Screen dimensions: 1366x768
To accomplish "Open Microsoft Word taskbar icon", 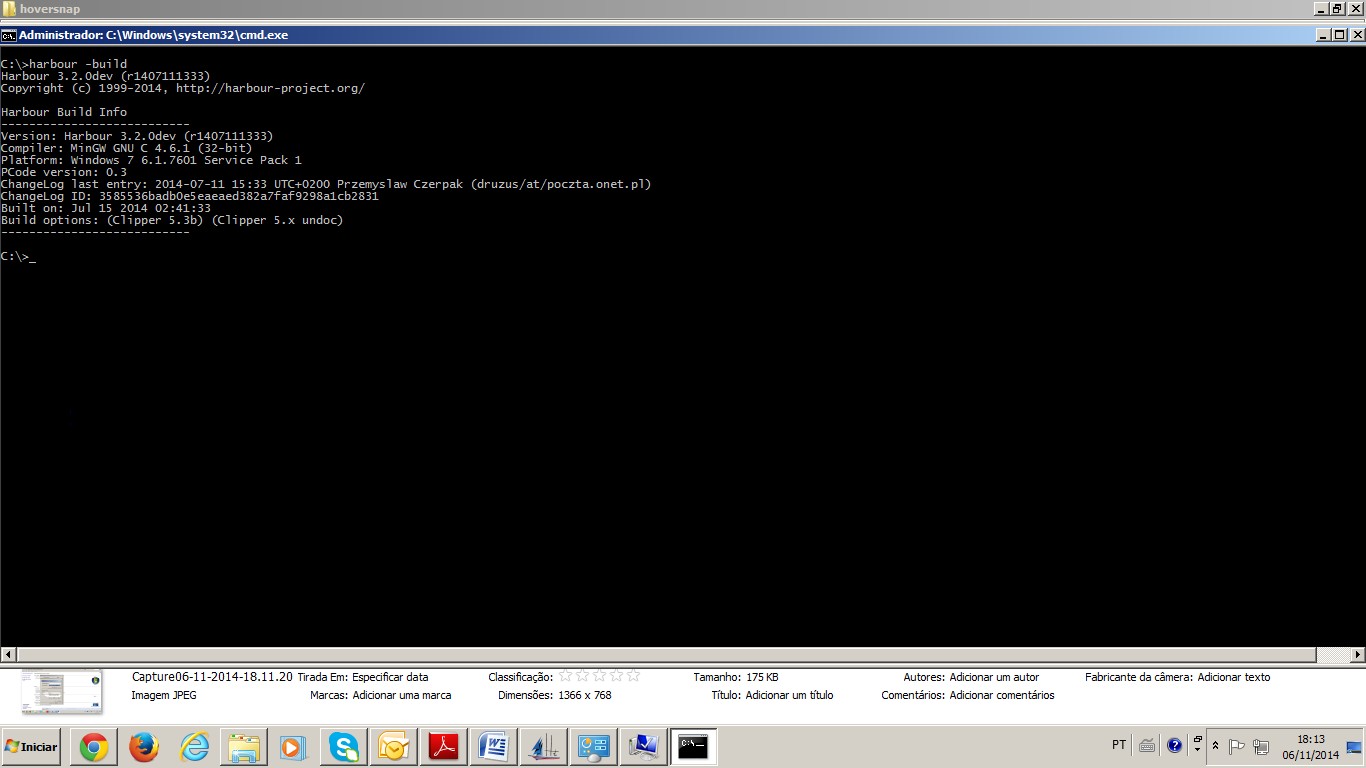I will 494,747.
